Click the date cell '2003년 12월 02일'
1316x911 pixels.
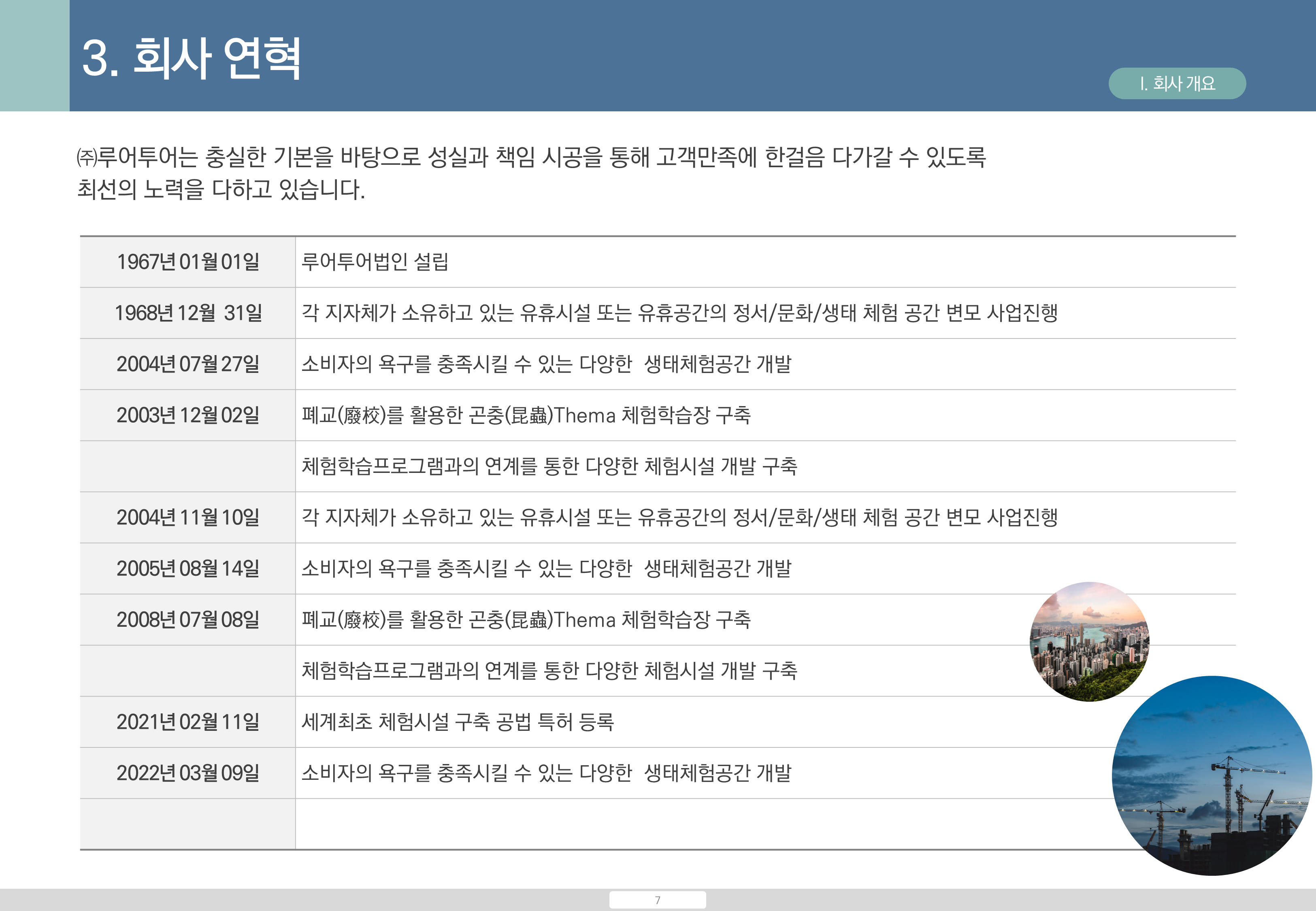[x=188, y=415]
